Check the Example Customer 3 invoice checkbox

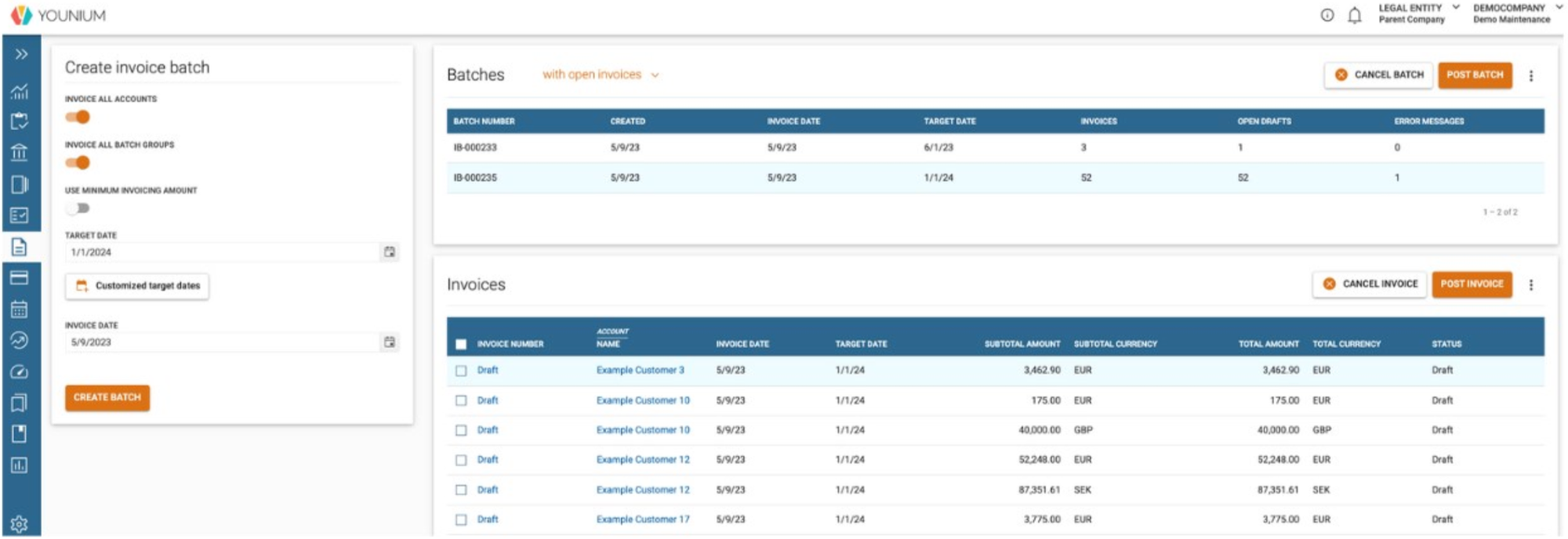click(461, 371)
